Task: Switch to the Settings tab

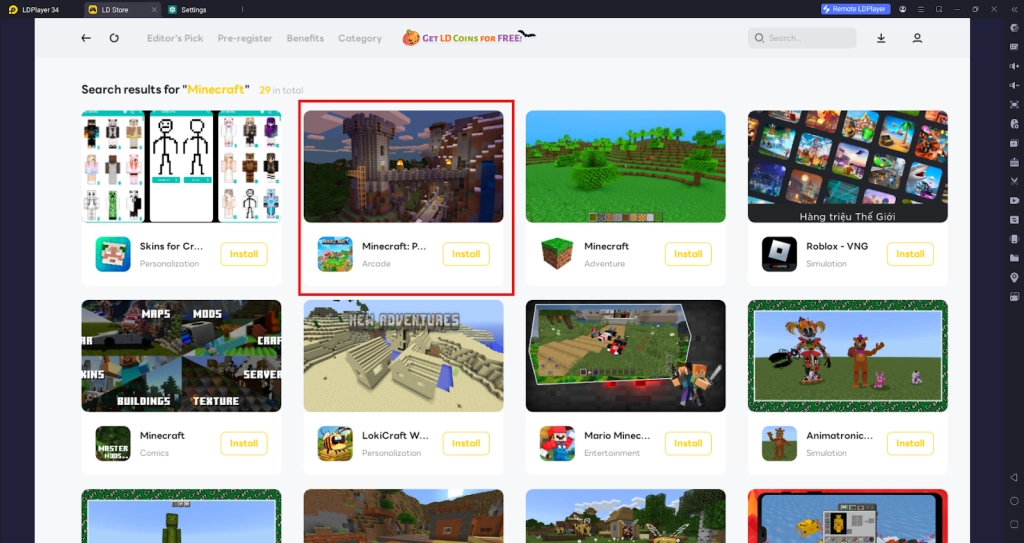Action: coord(188,10)
